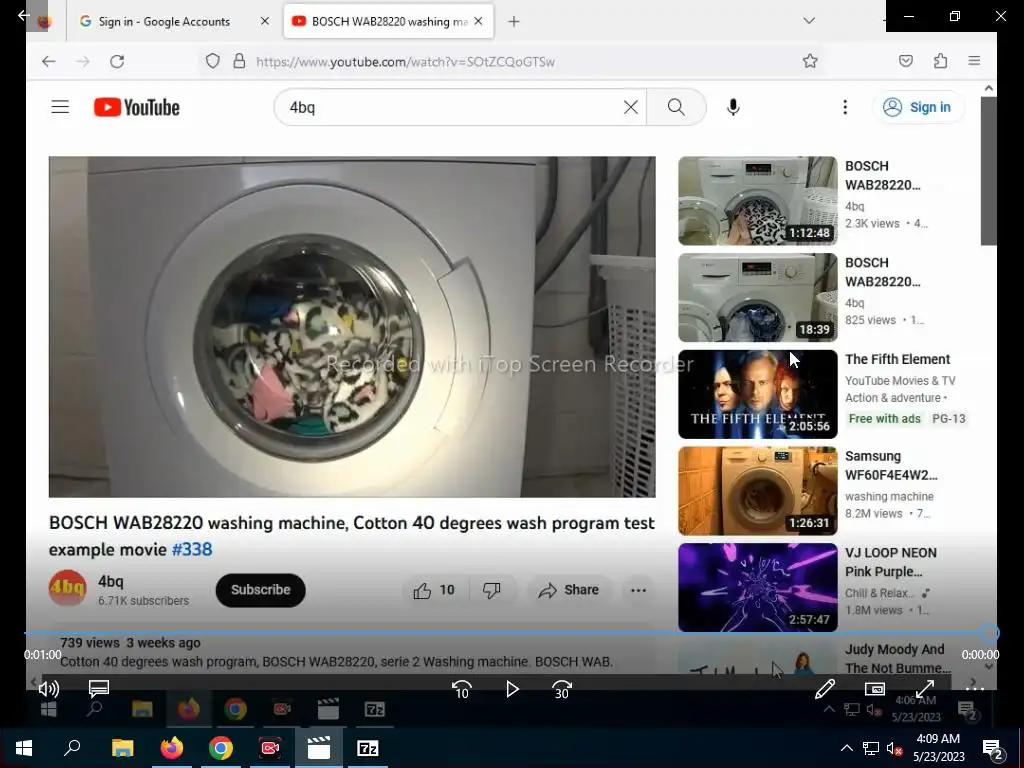1024x768 pixels.
Task: Open the tracking protection shield icon
Action: click(212, 61)
